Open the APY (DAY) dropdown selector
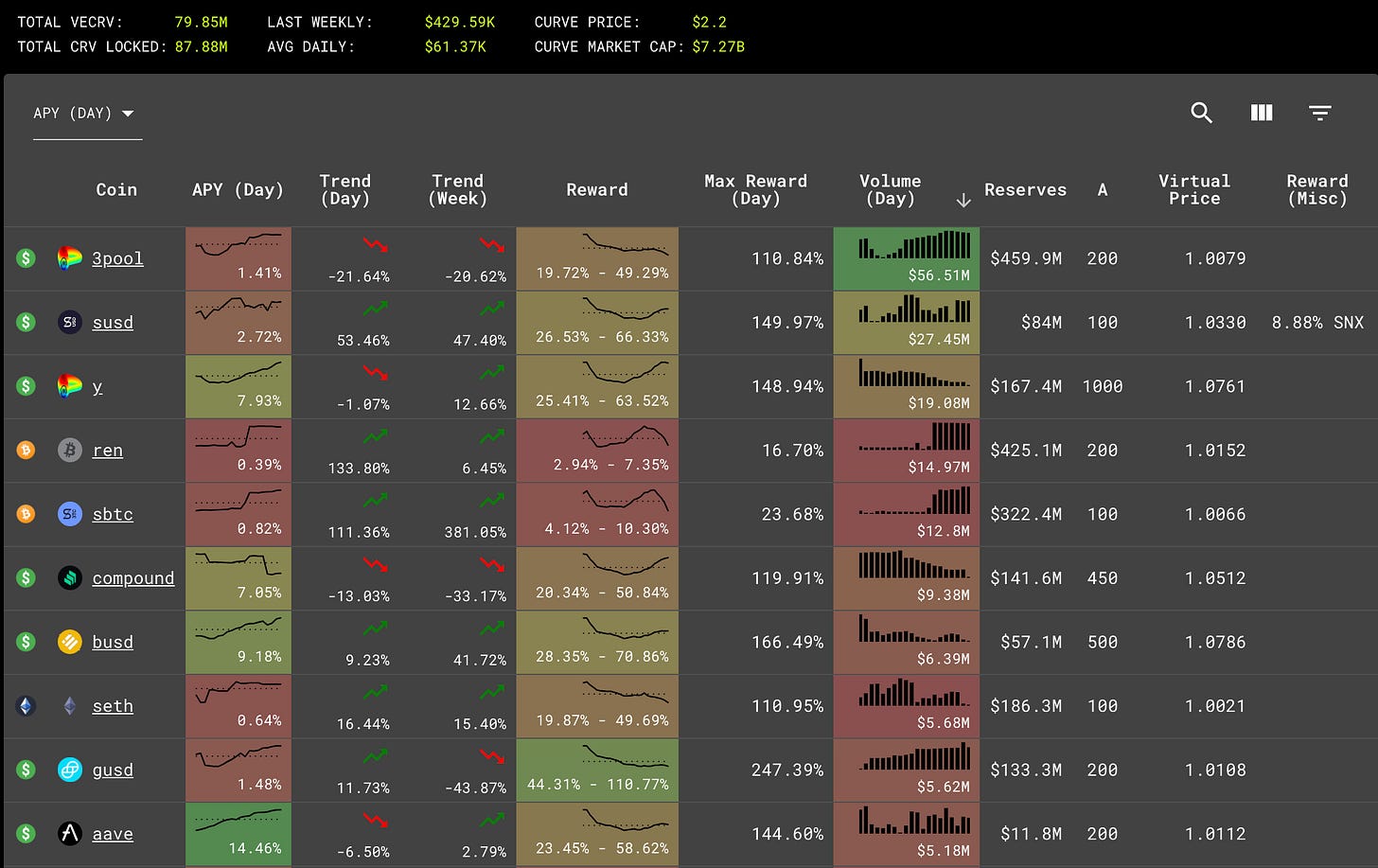Screen dimensions: 1378x868 click(x=87, y=114)
